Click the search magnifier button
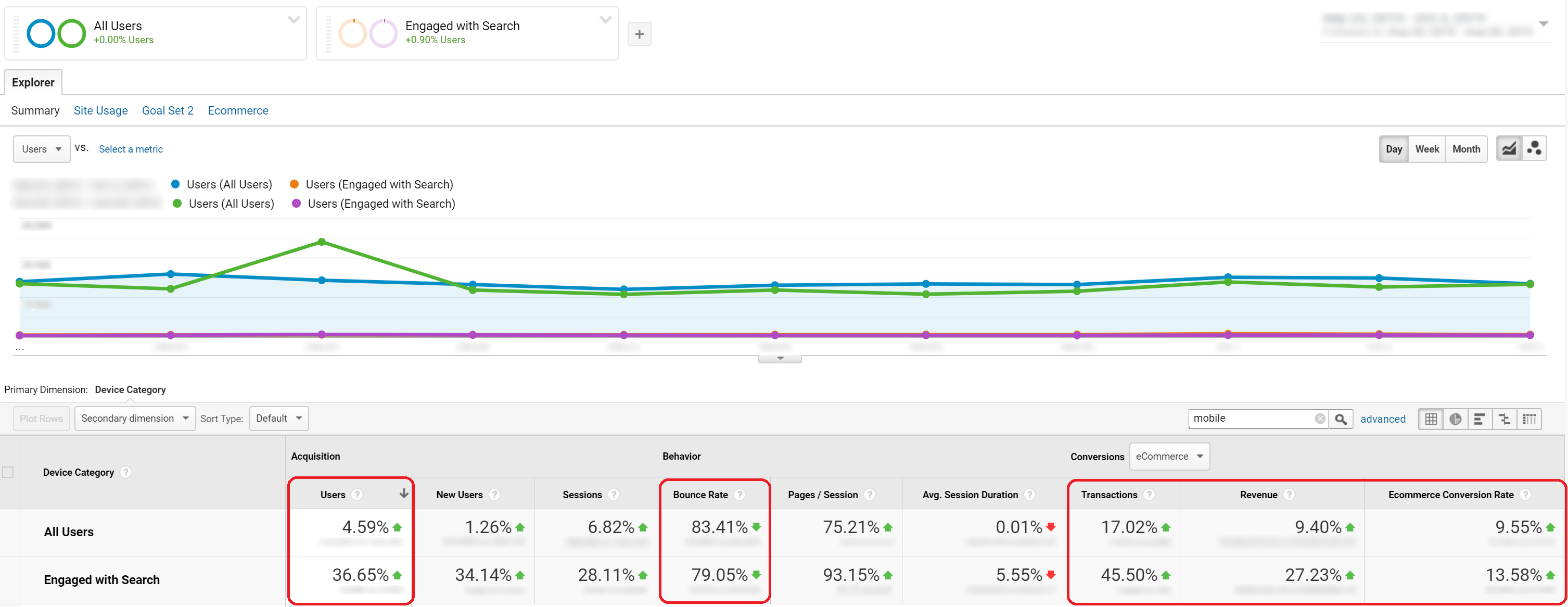1568x607 pixels. coord(1341,419)
